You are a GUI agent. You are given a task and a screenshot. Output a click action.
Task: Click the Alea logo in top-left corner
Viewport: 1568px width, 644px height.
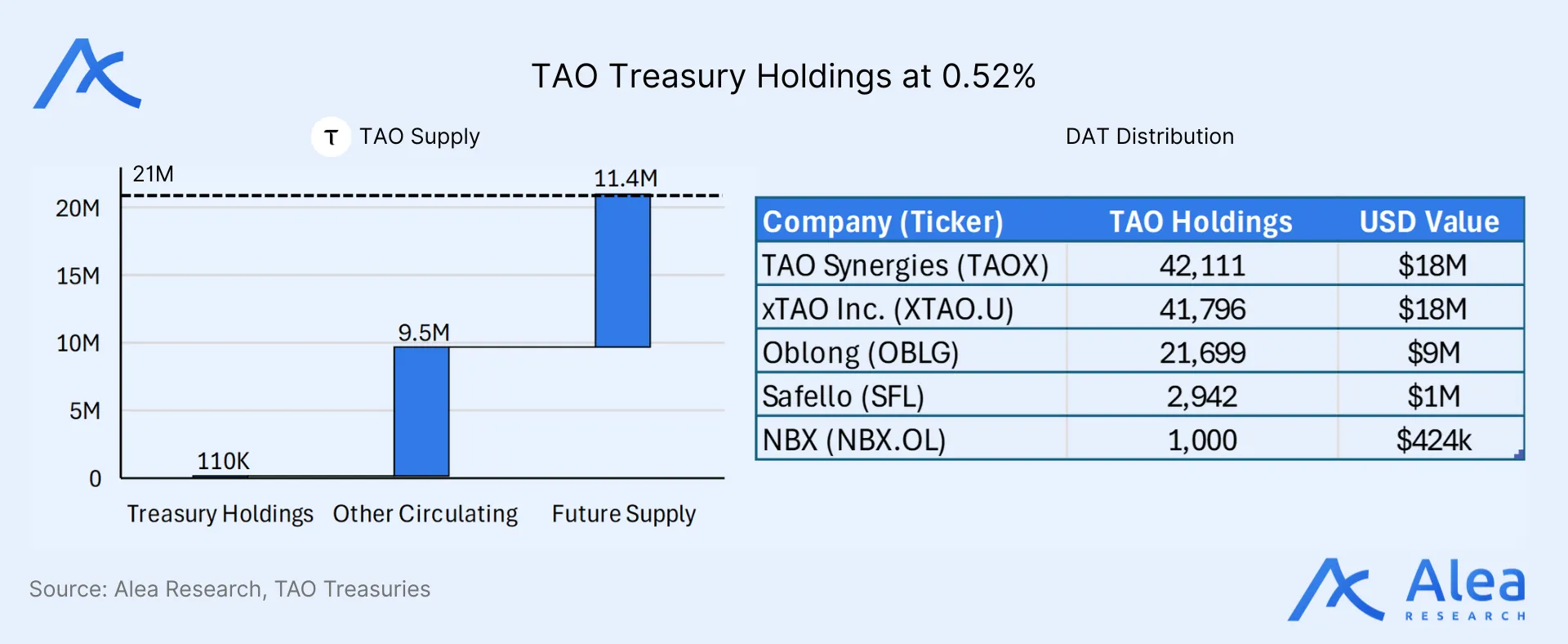pyautogui.click(x=87, y=74)
